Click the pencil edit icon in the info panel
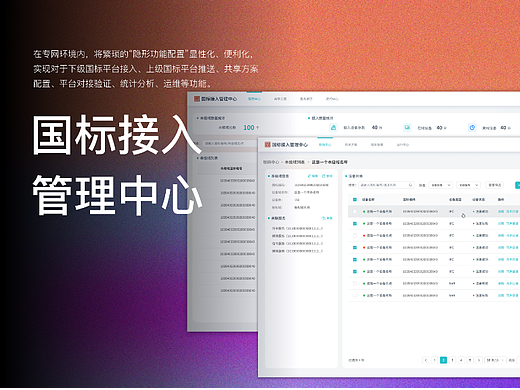 (309, 176)
